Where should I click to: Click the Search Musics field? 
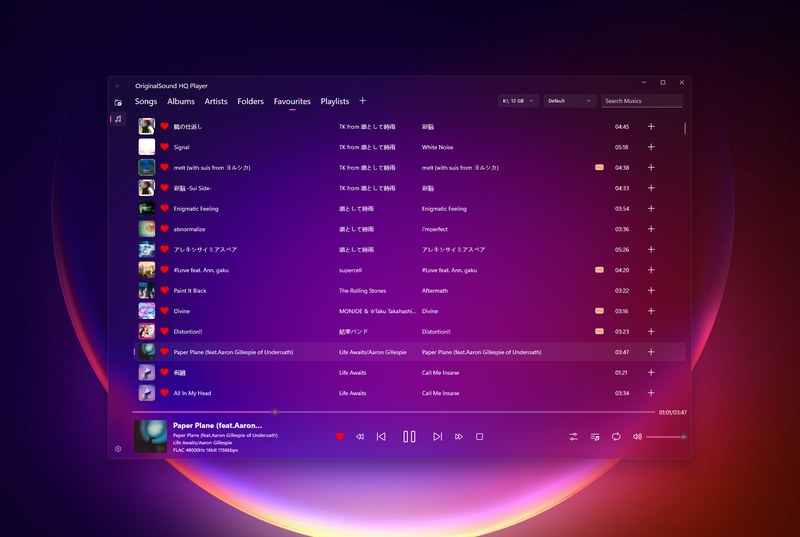pos(642,101)
